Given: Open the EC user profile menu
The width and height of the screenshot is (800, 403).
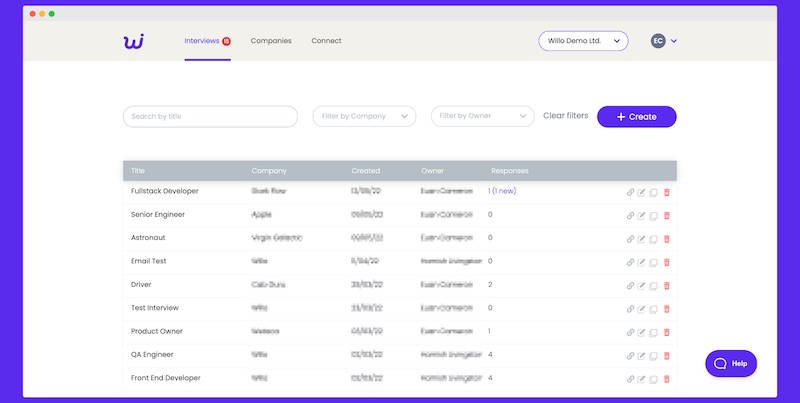Looking at the screenshot, I should [664, 41].
